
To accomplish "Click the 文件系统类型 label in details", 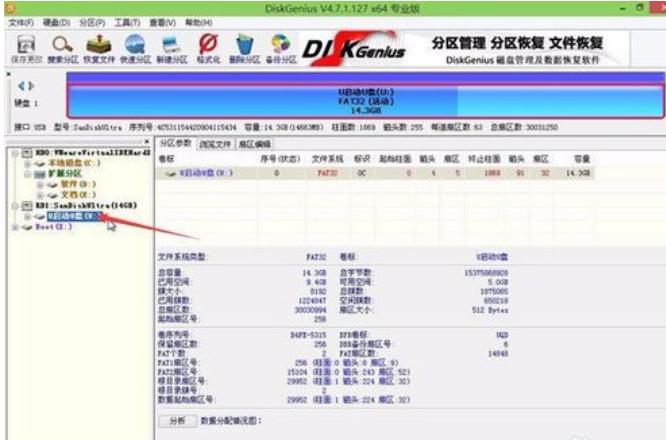I will click(182, 257).
